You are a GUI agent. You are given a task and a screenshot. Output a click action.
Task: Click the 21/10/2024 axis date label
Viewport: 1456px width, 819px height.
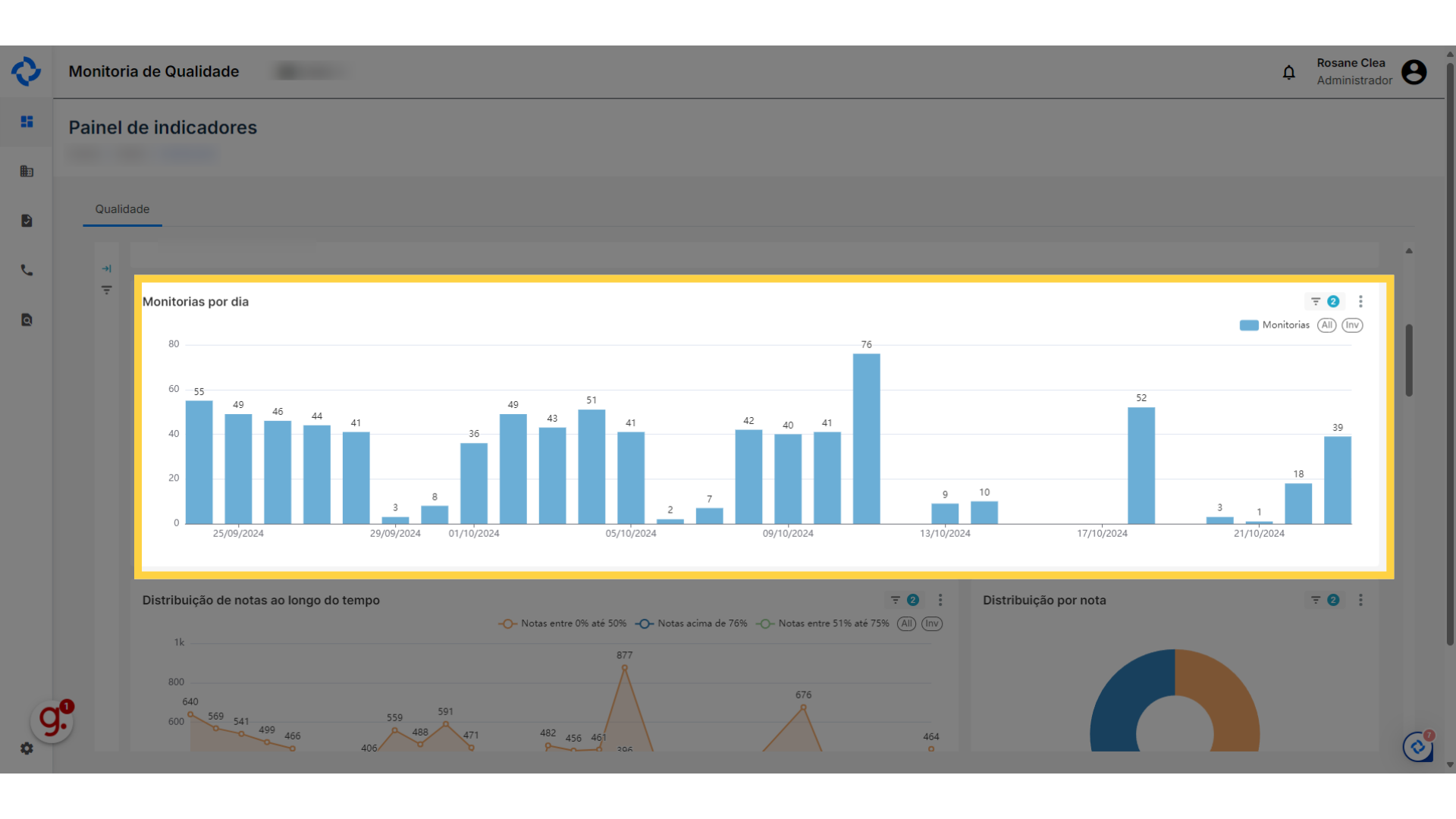point(1260,534)
